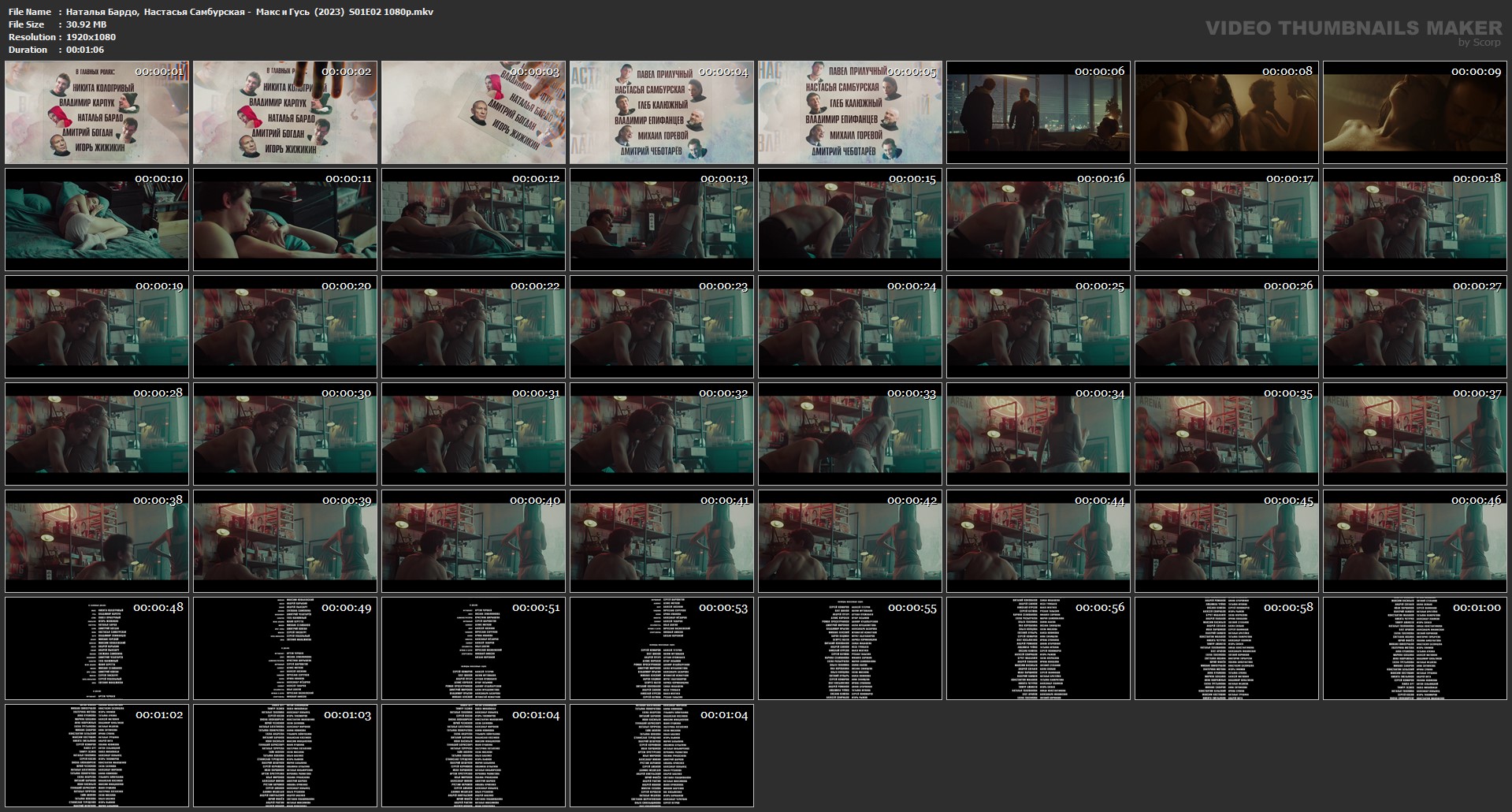Select the cast credits frame at 00:00:03

[x=474, y=113]
